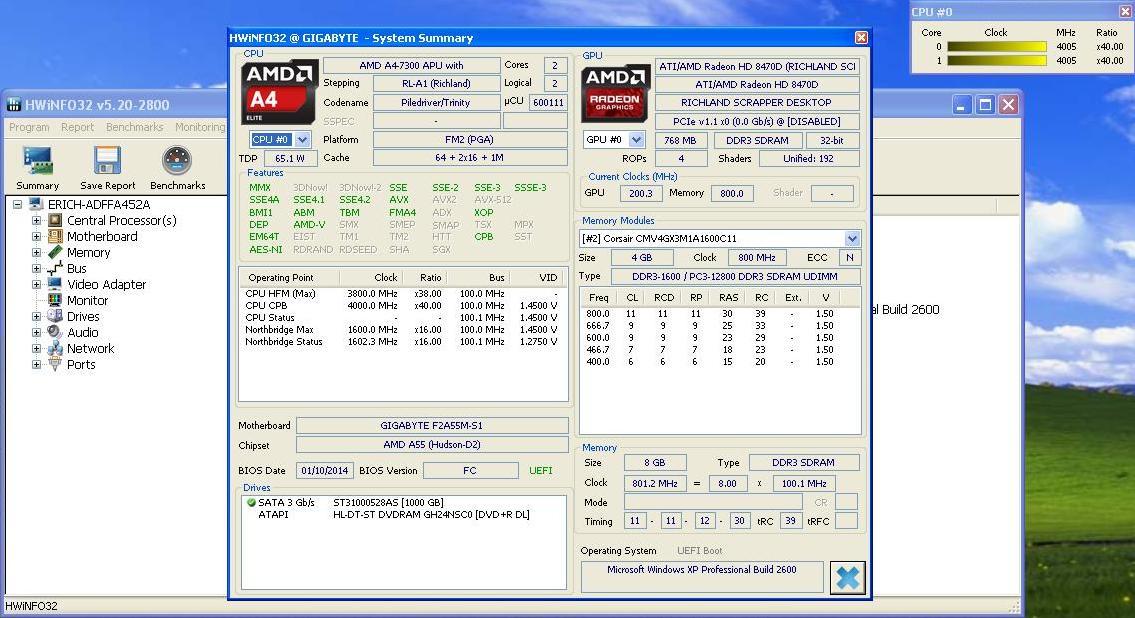Click Core 0 yellow clock bar
The width and height of the screenshot is (1135, 618).
997,46
